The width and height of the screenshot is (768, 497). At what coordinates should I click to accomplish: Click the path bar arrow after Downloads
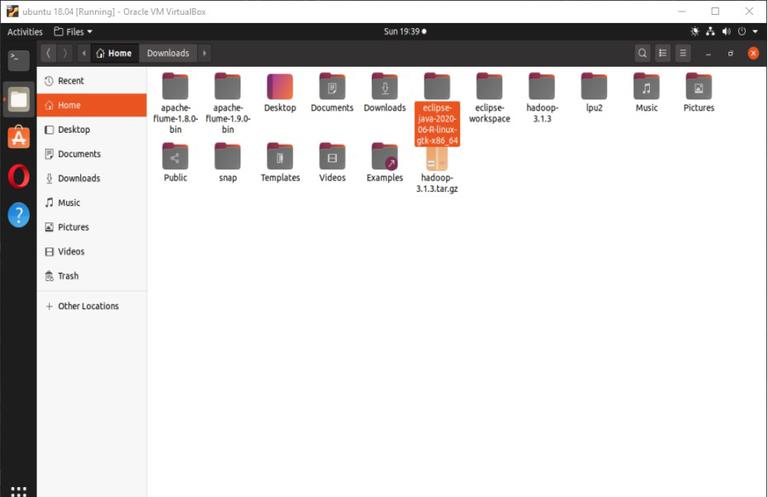204,53
